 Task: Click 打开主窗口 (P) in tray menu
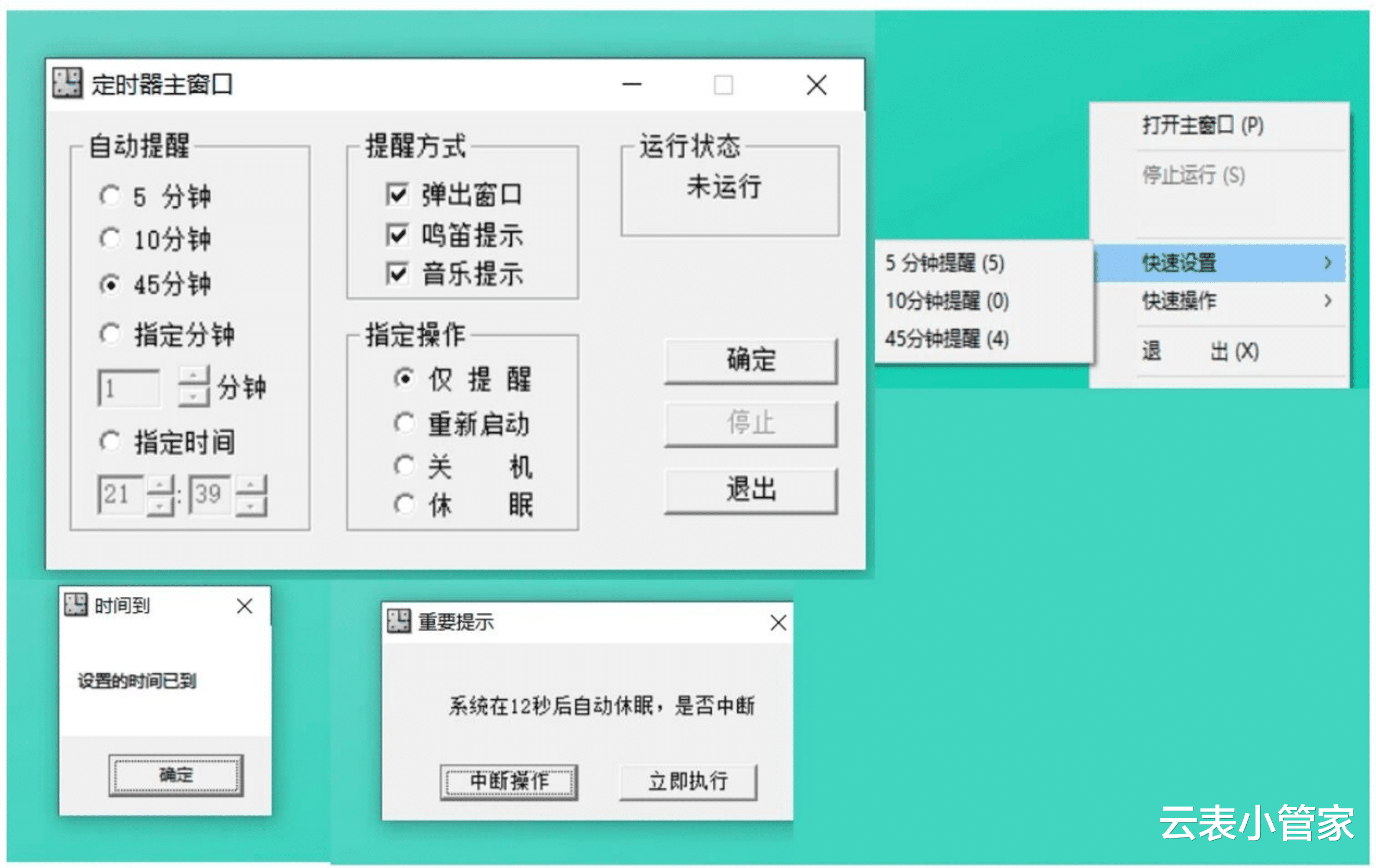click(1202, 125)
